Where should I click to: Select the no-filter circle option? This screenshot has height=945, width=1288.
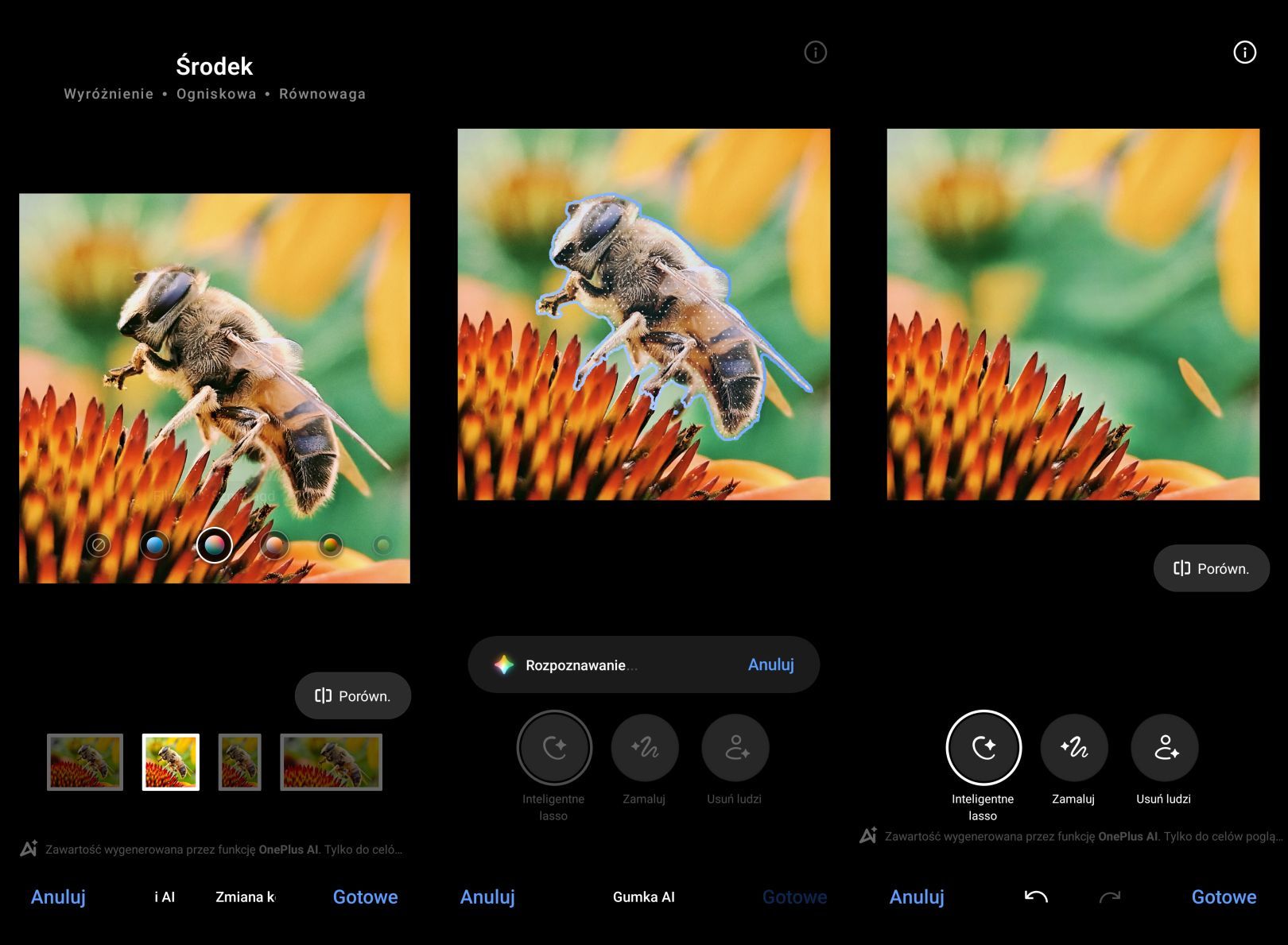click(x=99, y=545)
